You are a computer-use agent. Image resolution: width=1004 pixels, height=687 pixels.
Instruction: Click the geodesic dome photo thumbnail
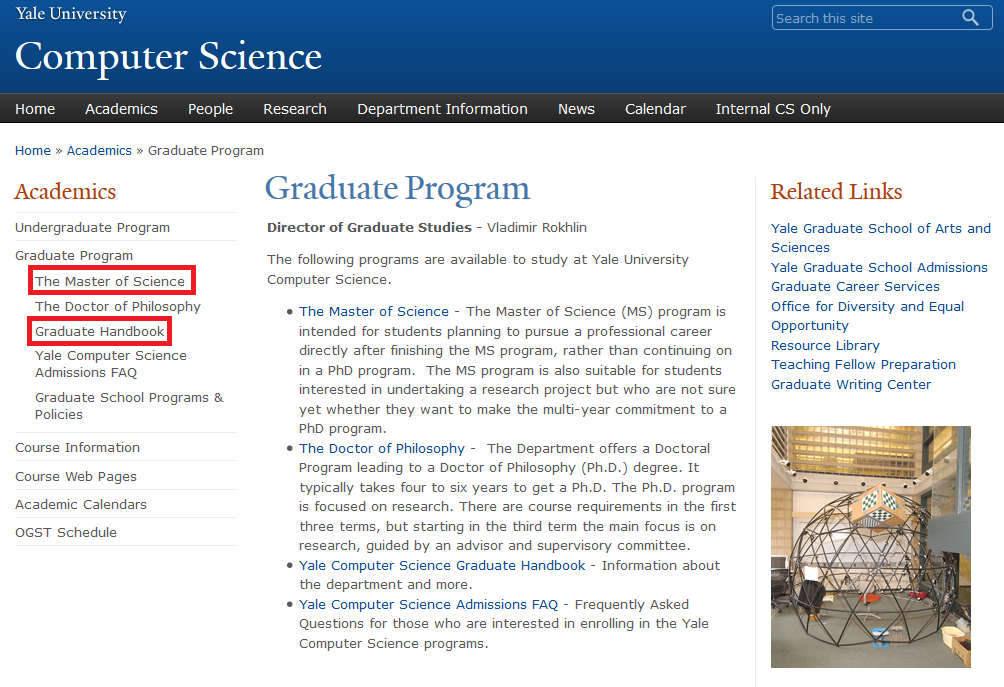click(870, 546)
